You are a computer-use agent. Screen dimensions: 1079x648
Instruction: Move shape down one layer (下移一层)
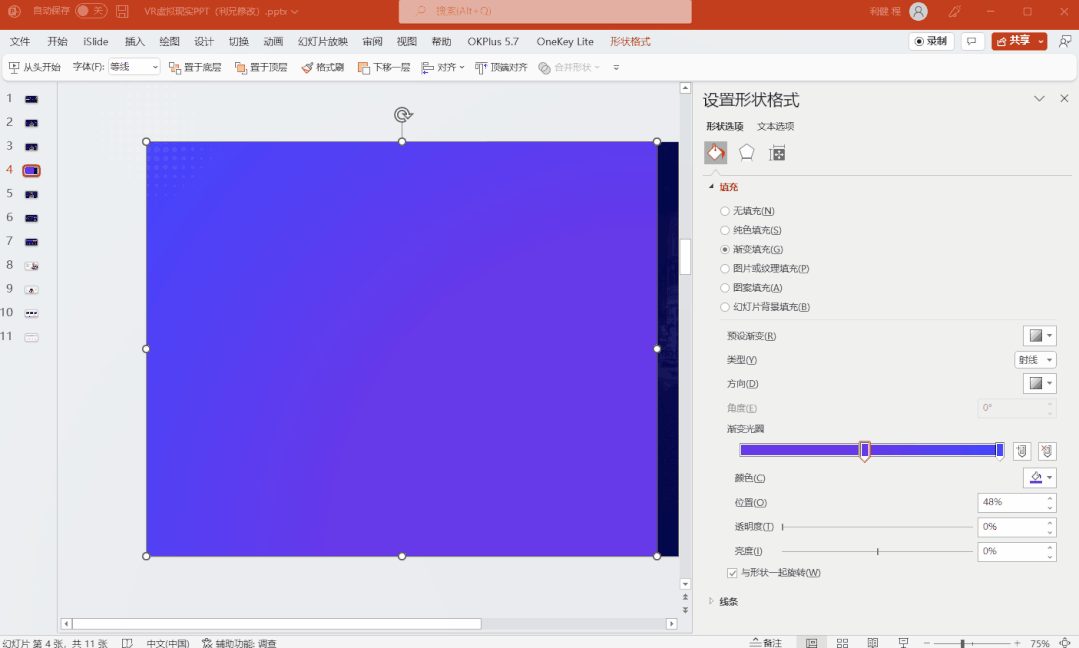384,67
